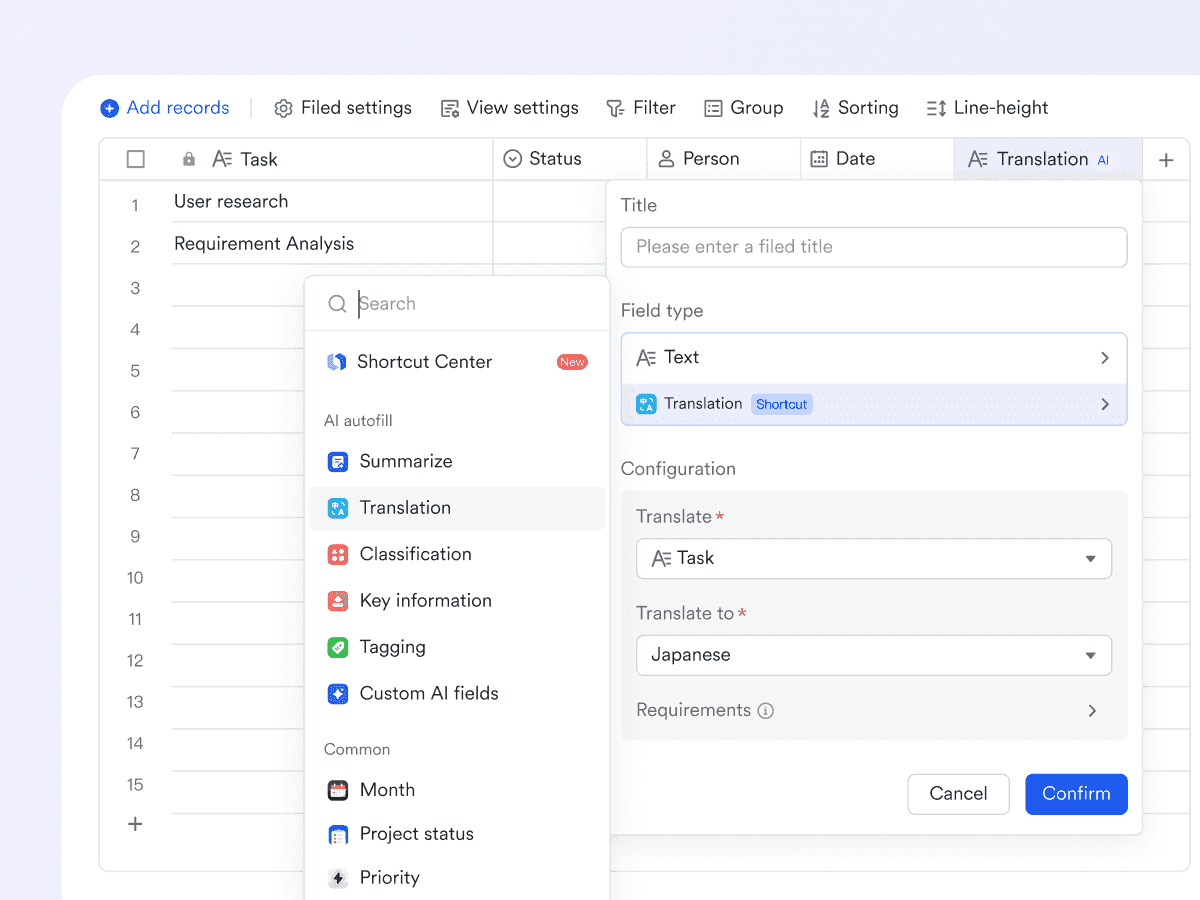
Task: Open Shortcut Center entry
Action: (457, 362)
